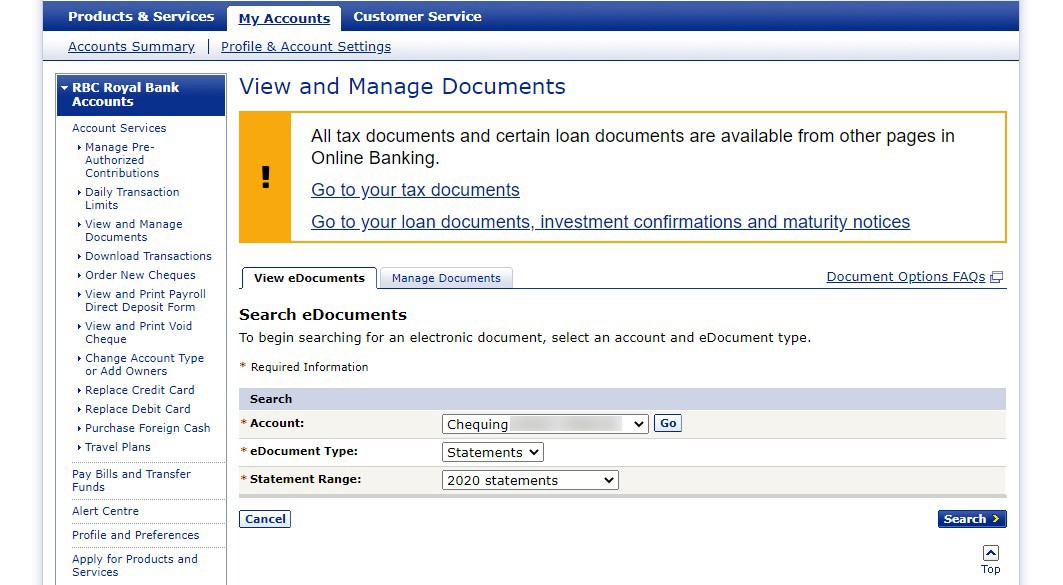Viewport: 1063px width, 585px height.
Task: Click the Cancel button
Action: pos(265,519)
